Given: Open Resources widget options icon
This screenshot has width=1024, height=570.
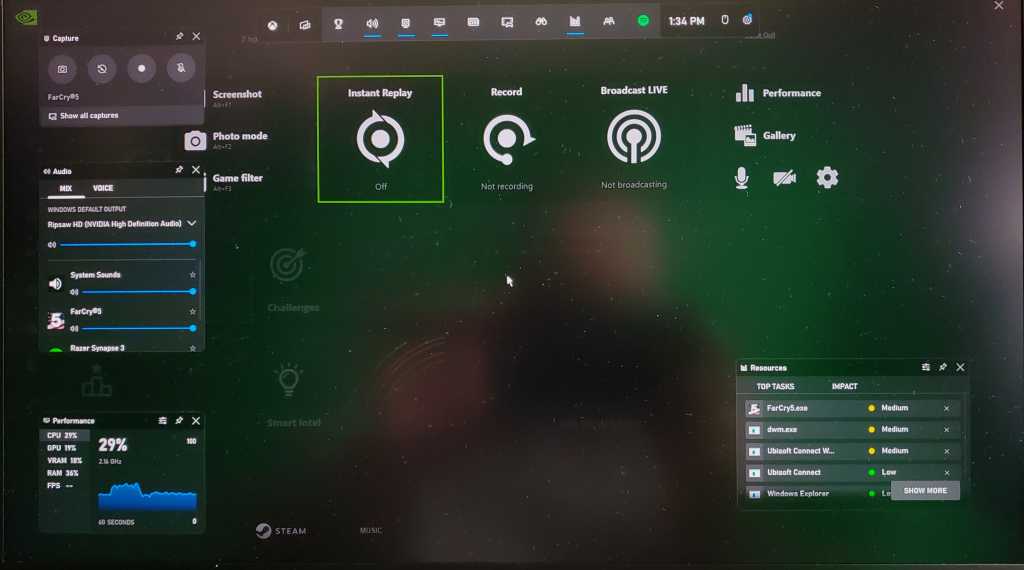Looking at the screenshot, I should point(925,368).
